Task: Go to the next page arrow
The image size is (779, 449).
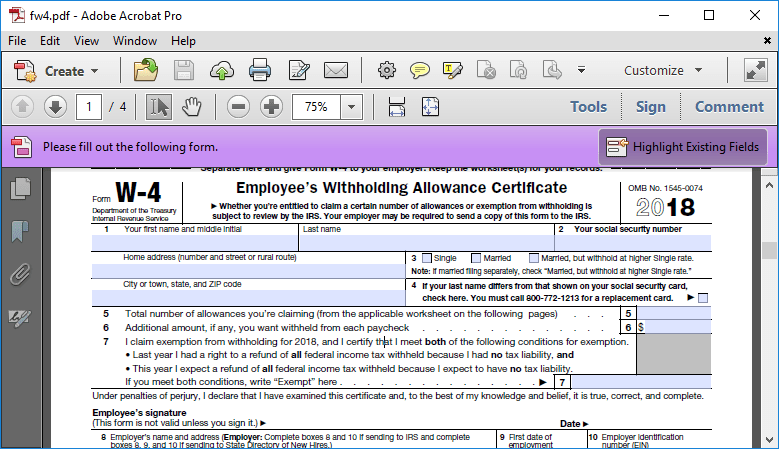Action: pos(55,106)
